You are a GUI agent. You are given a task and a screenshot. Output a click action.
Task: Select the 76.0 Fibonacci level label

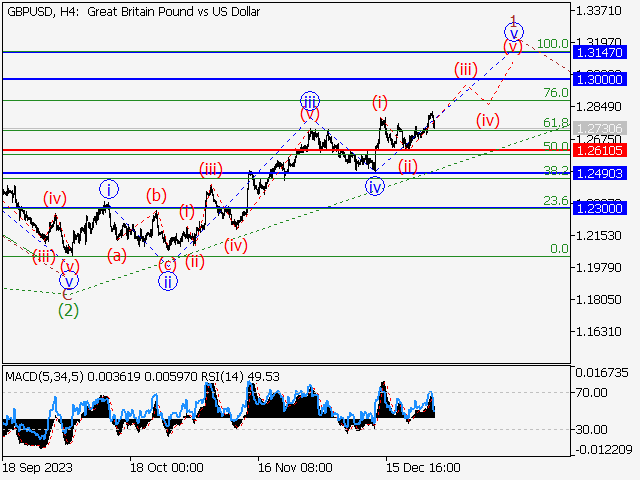coord(556,93)
